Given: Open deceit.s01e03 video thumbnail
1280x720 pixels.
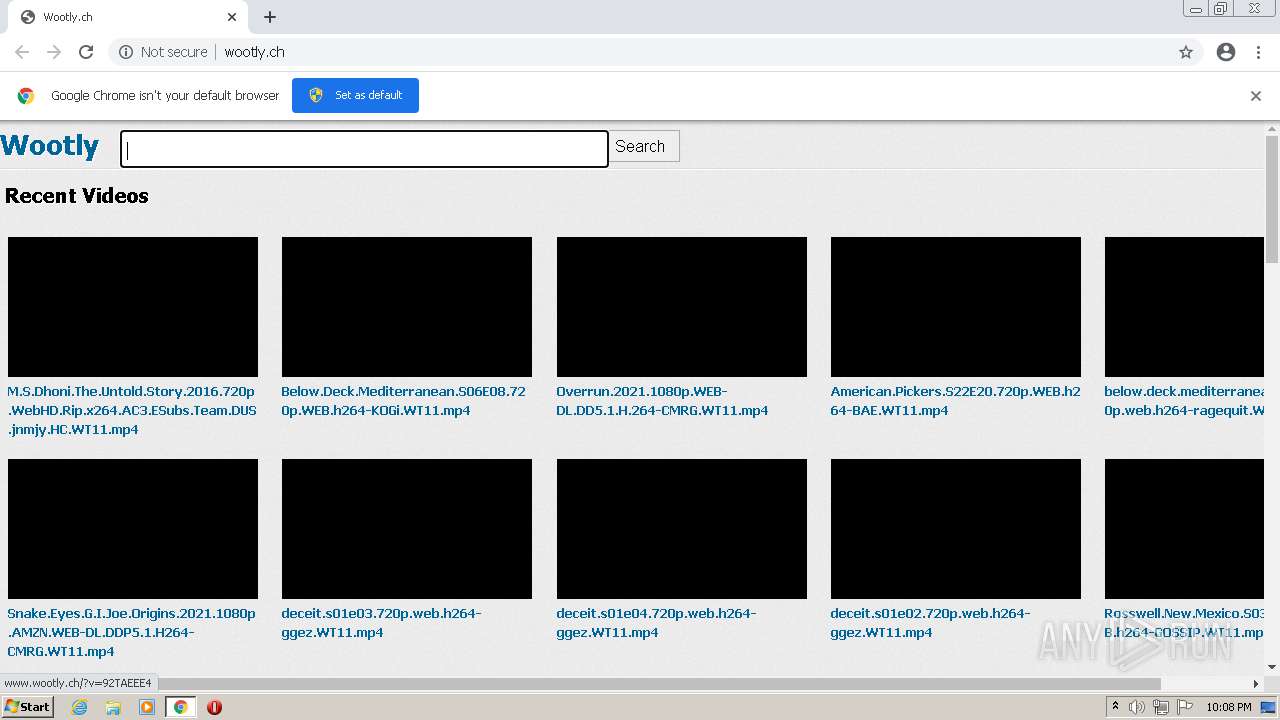Looking at the screenshot, I should [407, 529].
